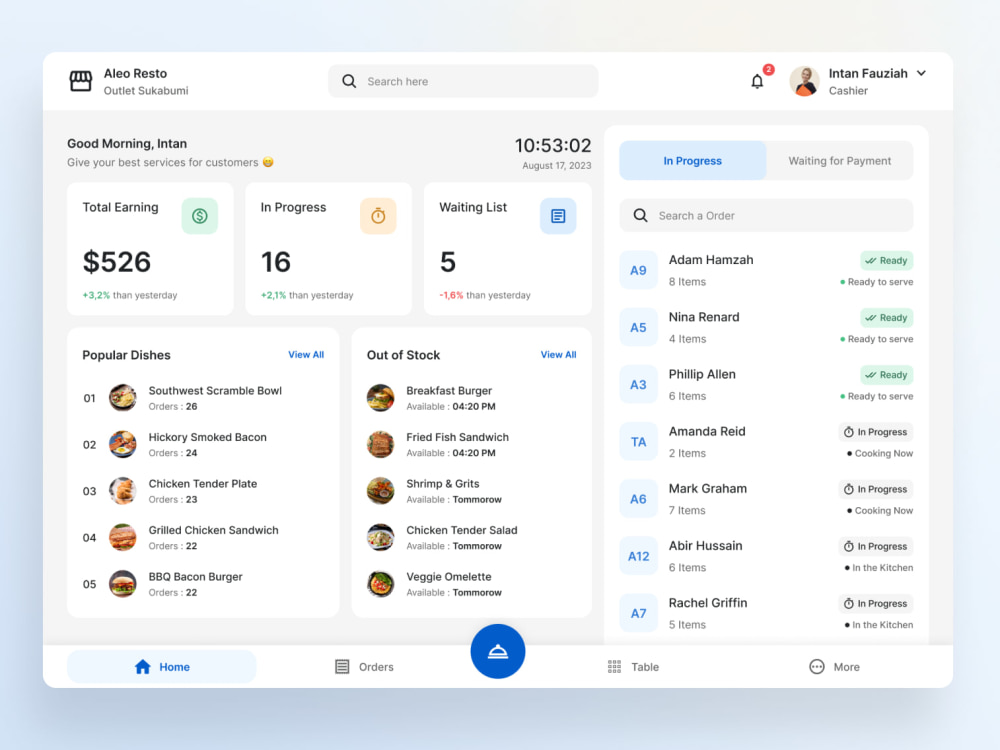Image resolution: width=1000 pixels, height=750 pixels.
Task: Click the notification badge showing 2
Action: (x=768, y=69)
